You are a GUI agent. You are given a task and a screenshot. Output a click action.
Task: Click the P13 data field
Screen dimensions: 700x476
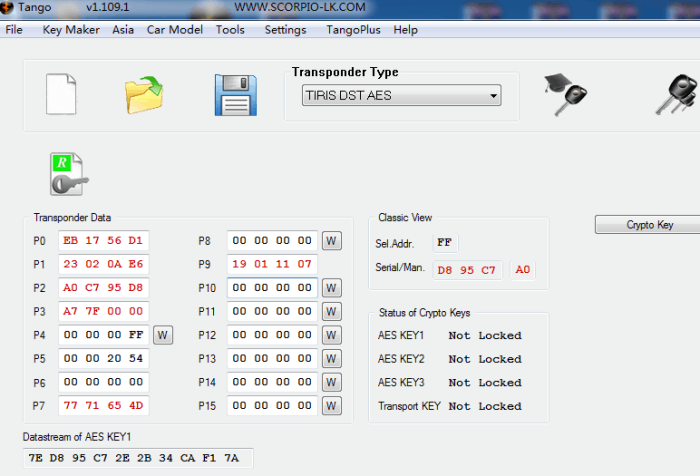click(x=272, y=359)
